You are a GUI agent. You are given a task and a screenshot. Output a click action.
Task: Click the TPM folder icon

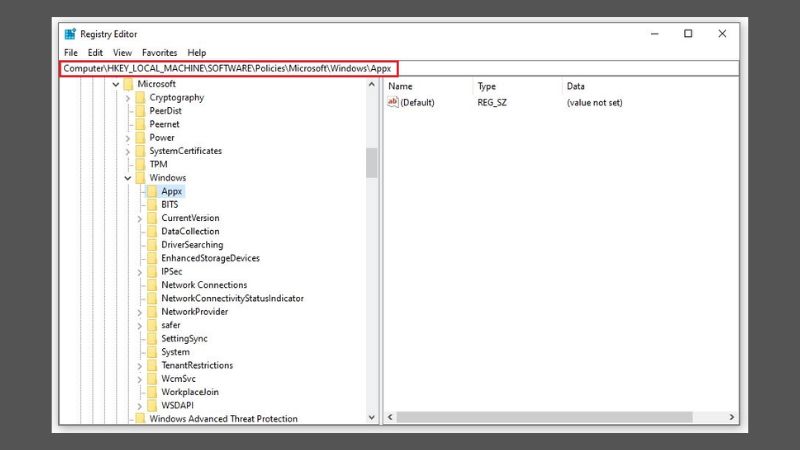[x=139, y=164]
